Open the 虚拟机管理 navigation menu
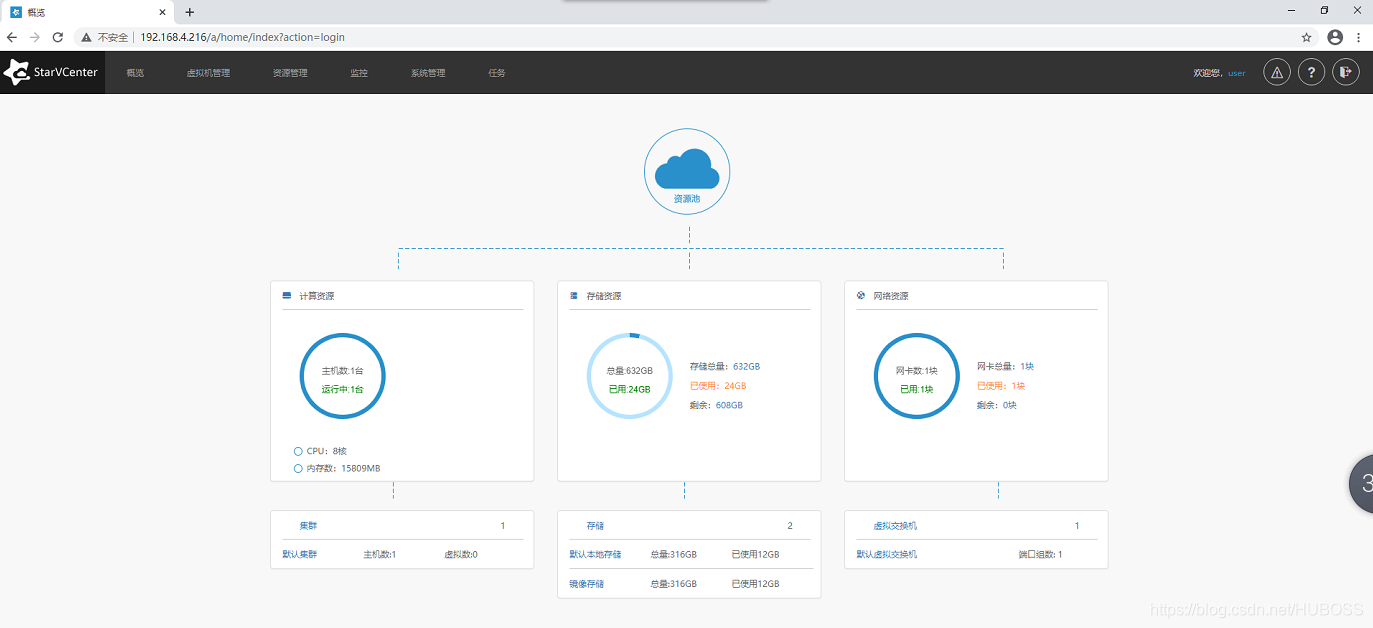 point(208,73)
